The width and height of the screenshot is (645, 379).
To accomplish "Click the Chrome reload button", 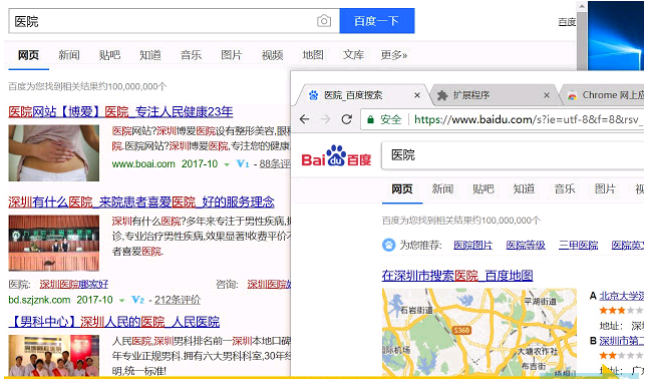I will (347, 119).
